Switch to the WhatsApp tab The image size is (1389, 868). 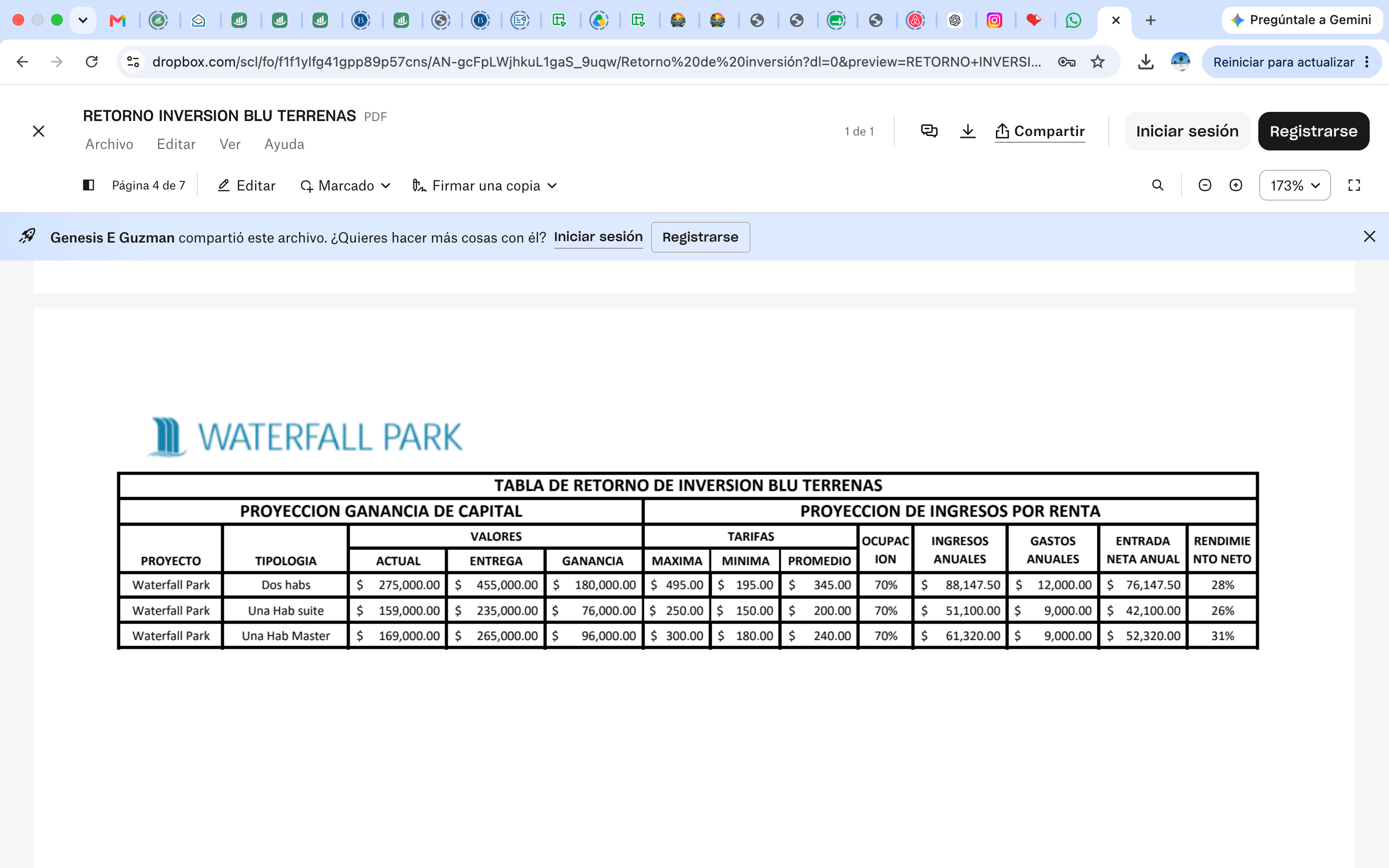pos(1073,21)
